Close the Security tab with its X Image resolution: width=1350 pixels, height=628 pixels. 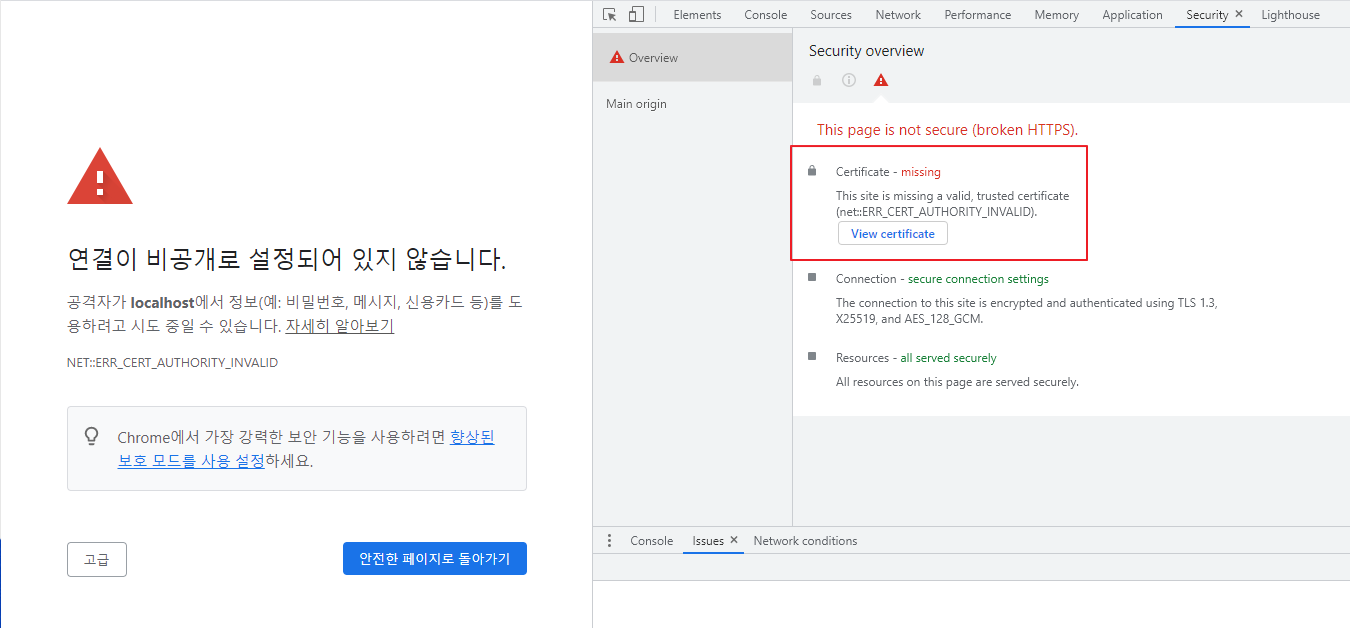coord(1239,14)
